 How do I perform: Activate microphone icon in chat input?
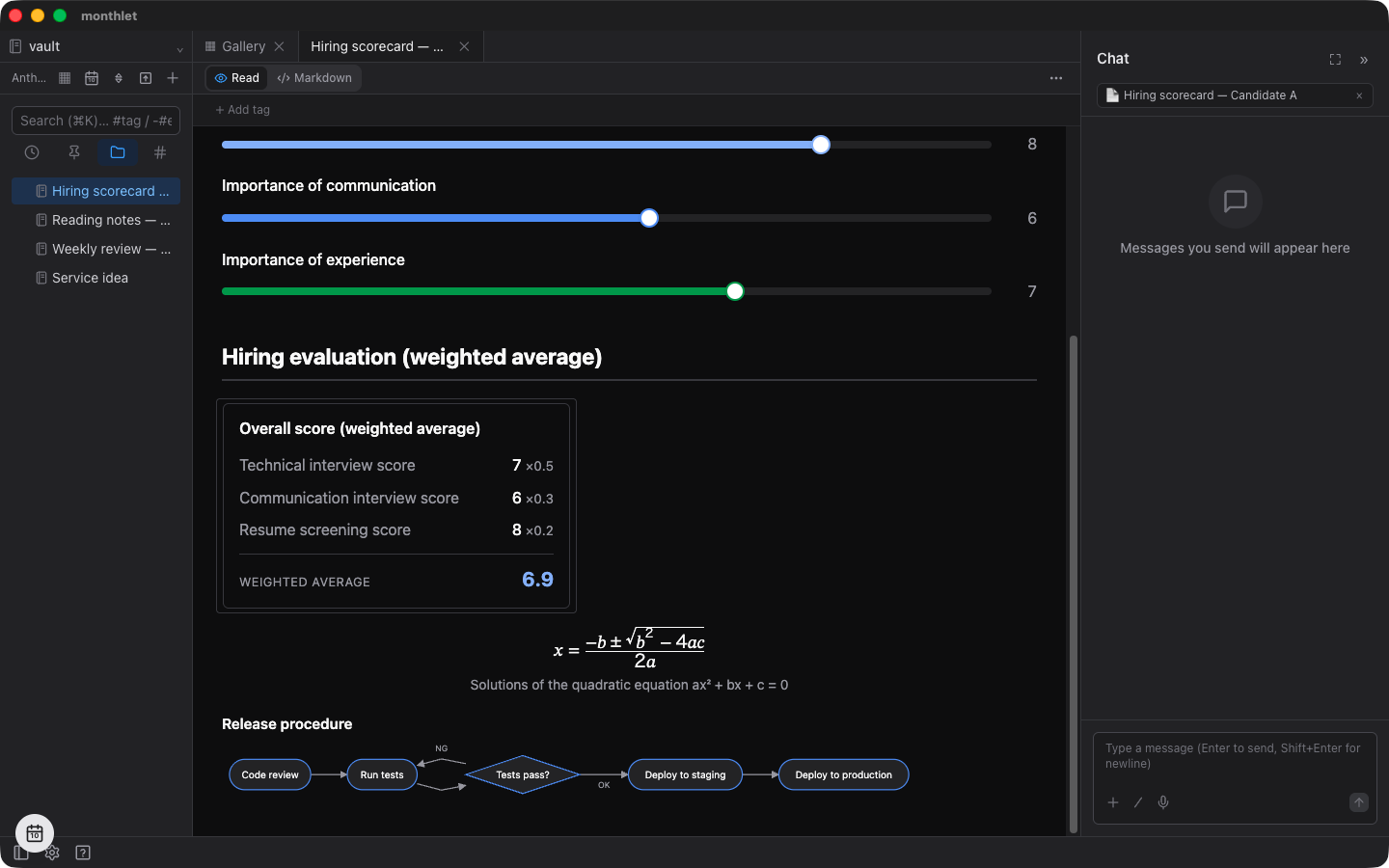click(x=1163, y=802)
